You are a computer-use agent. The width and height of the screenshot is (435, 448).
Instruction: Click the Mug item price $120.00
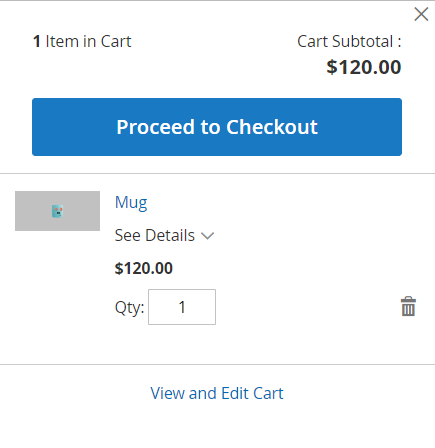(x=144, y=268)
